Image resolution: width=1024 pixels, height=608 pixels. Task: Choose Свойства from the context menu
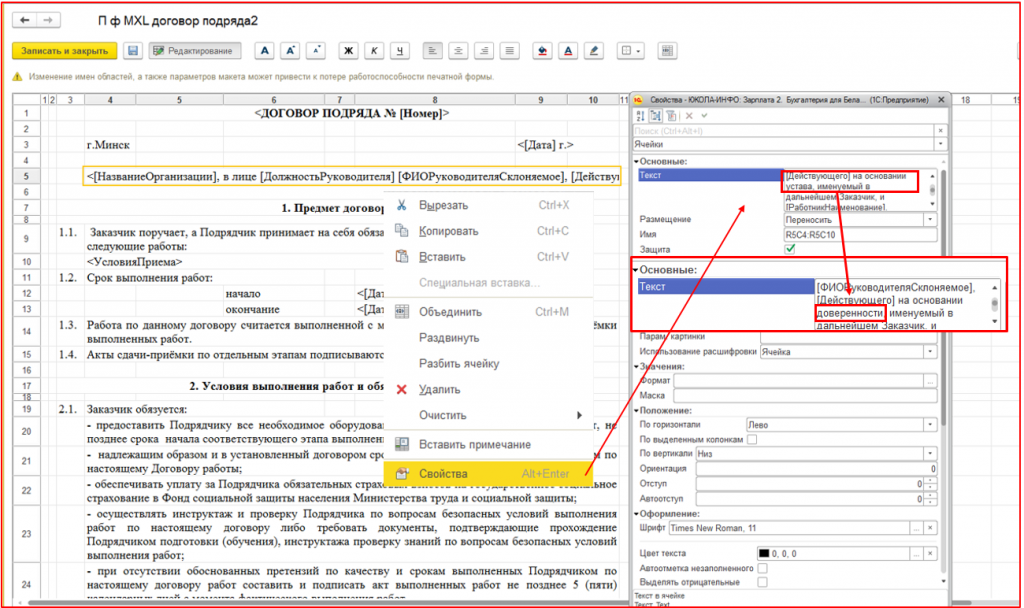pyautogui.click(x=488, y=473)
